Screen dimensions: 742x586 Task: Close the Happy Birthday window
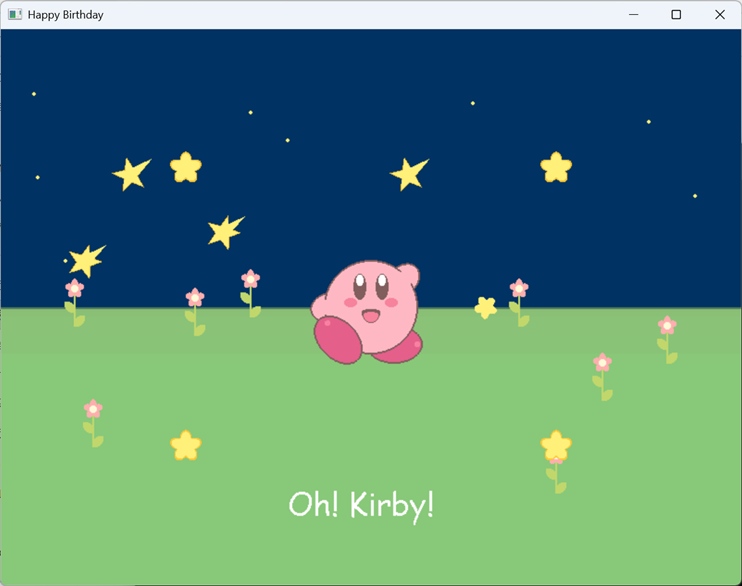[x=720, y=15]
